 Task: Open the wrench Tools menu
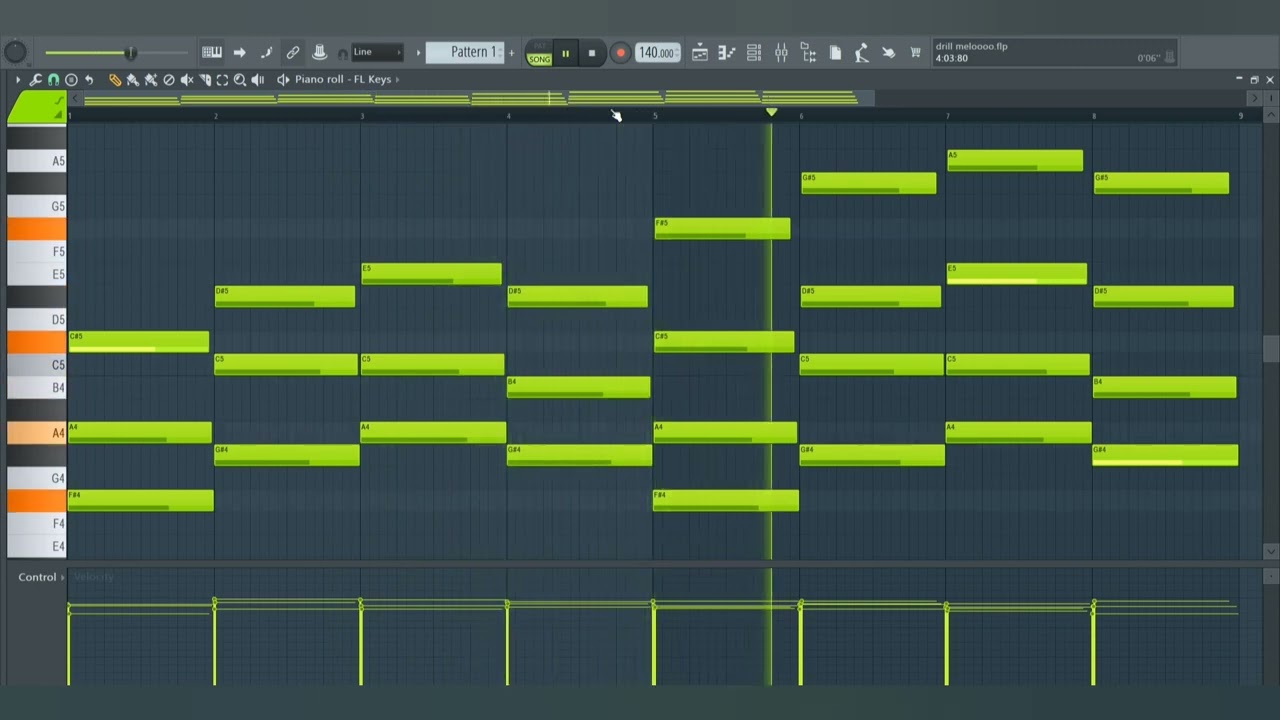[x=35, y=79]
